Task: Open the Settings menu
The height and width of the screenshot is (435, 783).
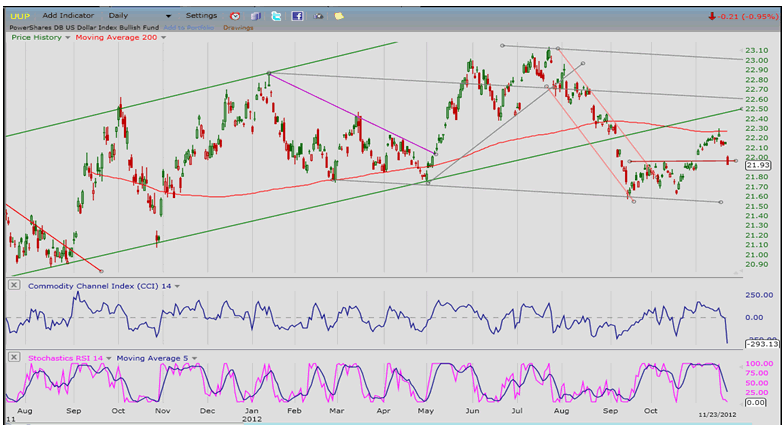Action: pyautogui.click(x=201, y=16)
